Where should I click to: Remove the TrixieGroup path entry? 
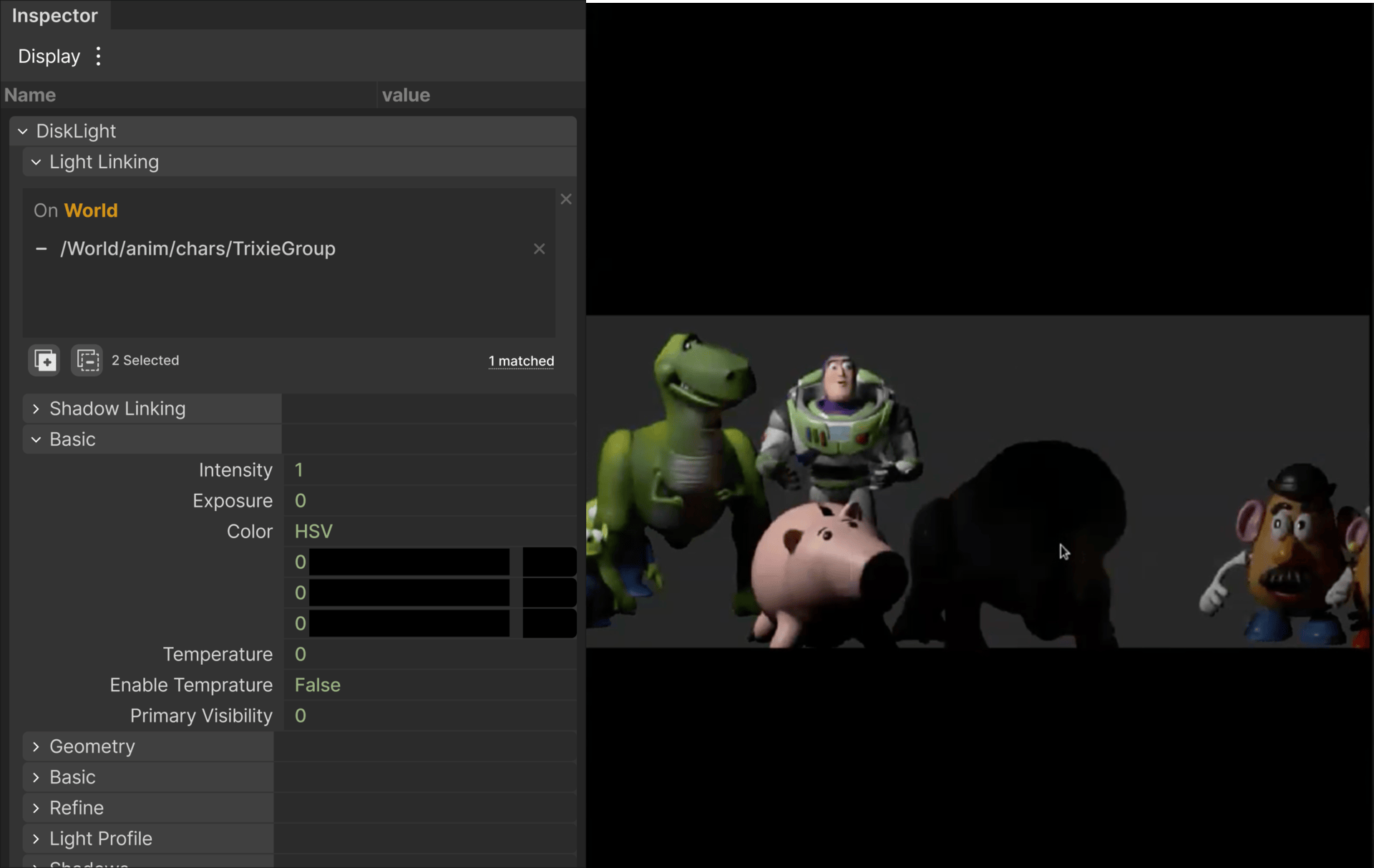pos(539,249)
